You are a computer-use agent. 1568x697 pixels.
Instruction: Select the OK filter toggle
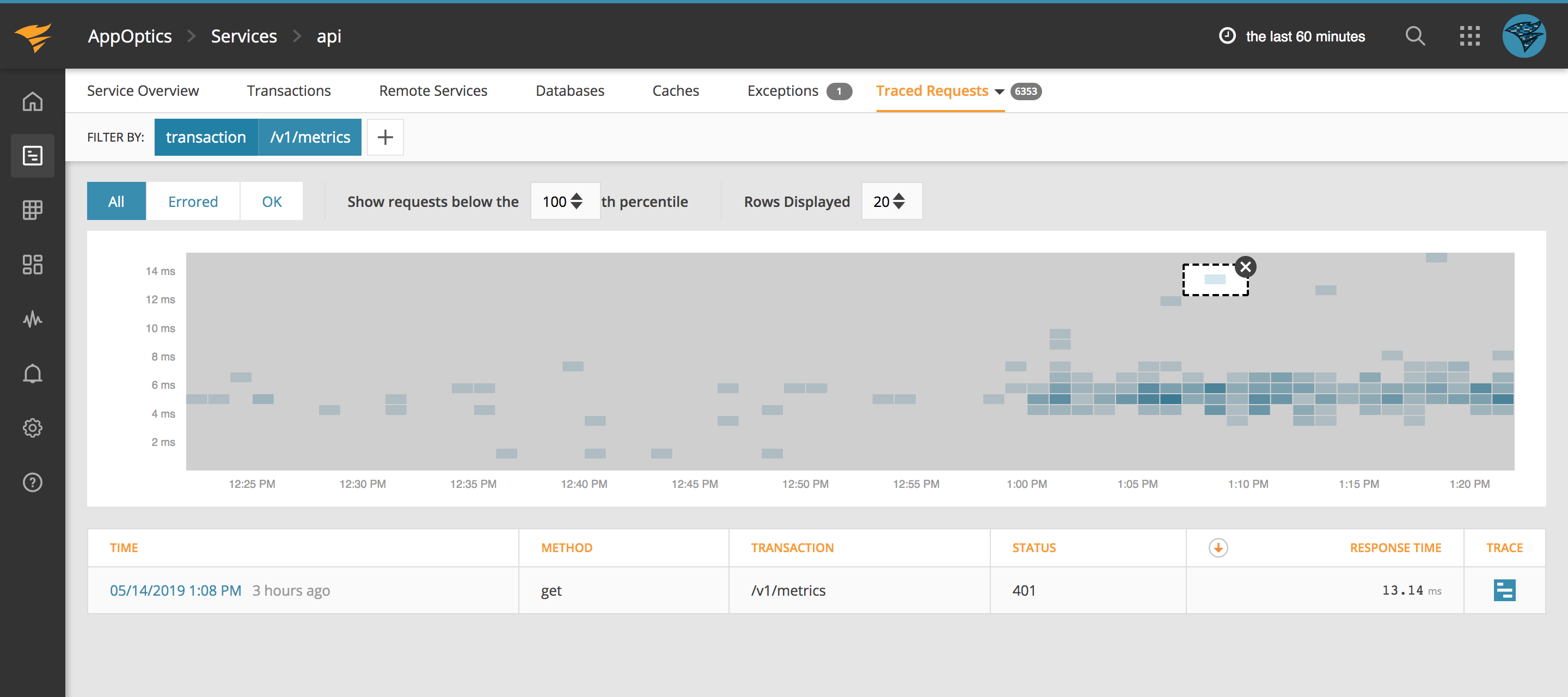[x=272, y=201]
